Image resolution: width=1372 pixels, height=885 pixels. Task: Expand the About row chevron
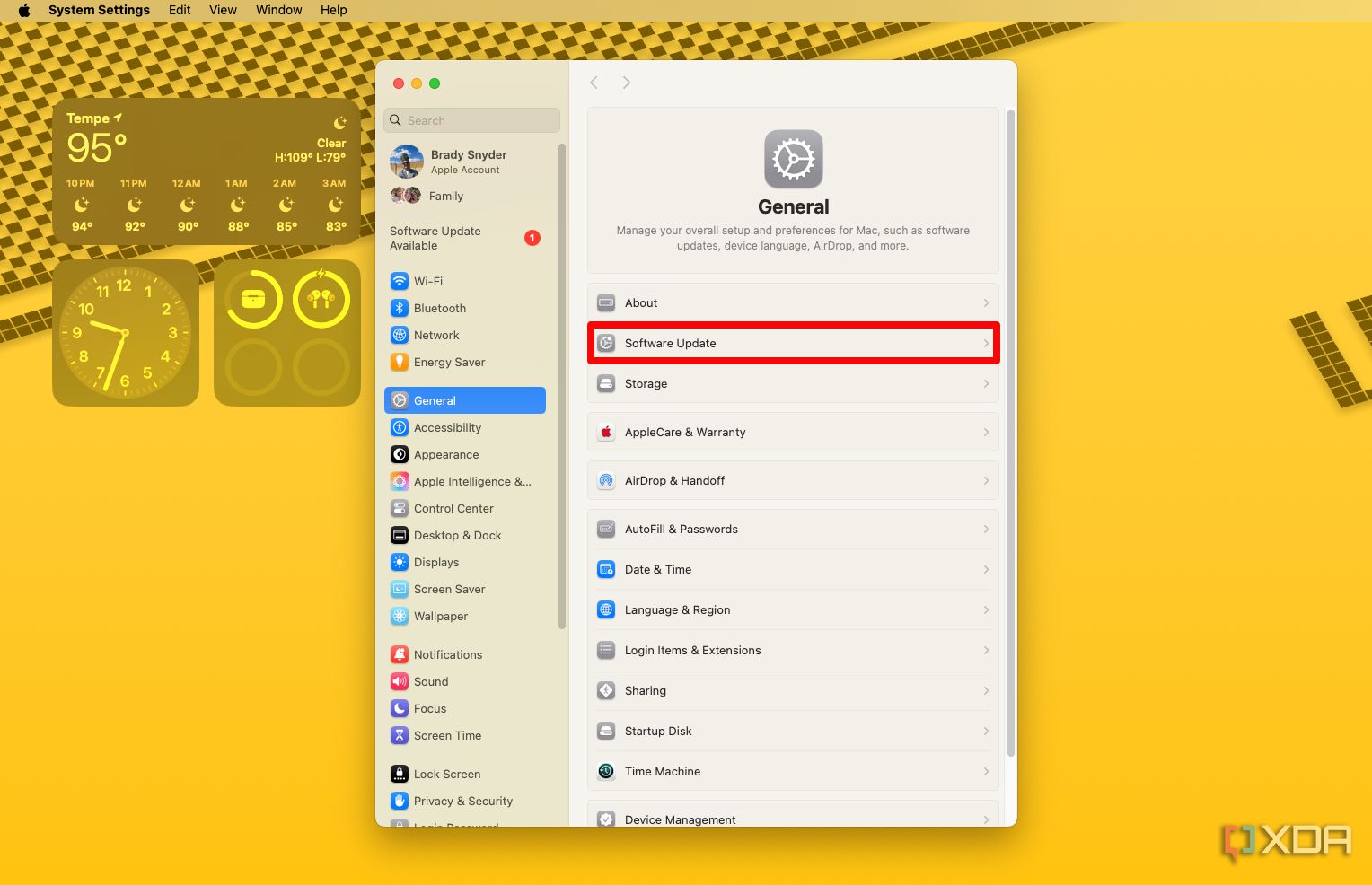[986, 302]
